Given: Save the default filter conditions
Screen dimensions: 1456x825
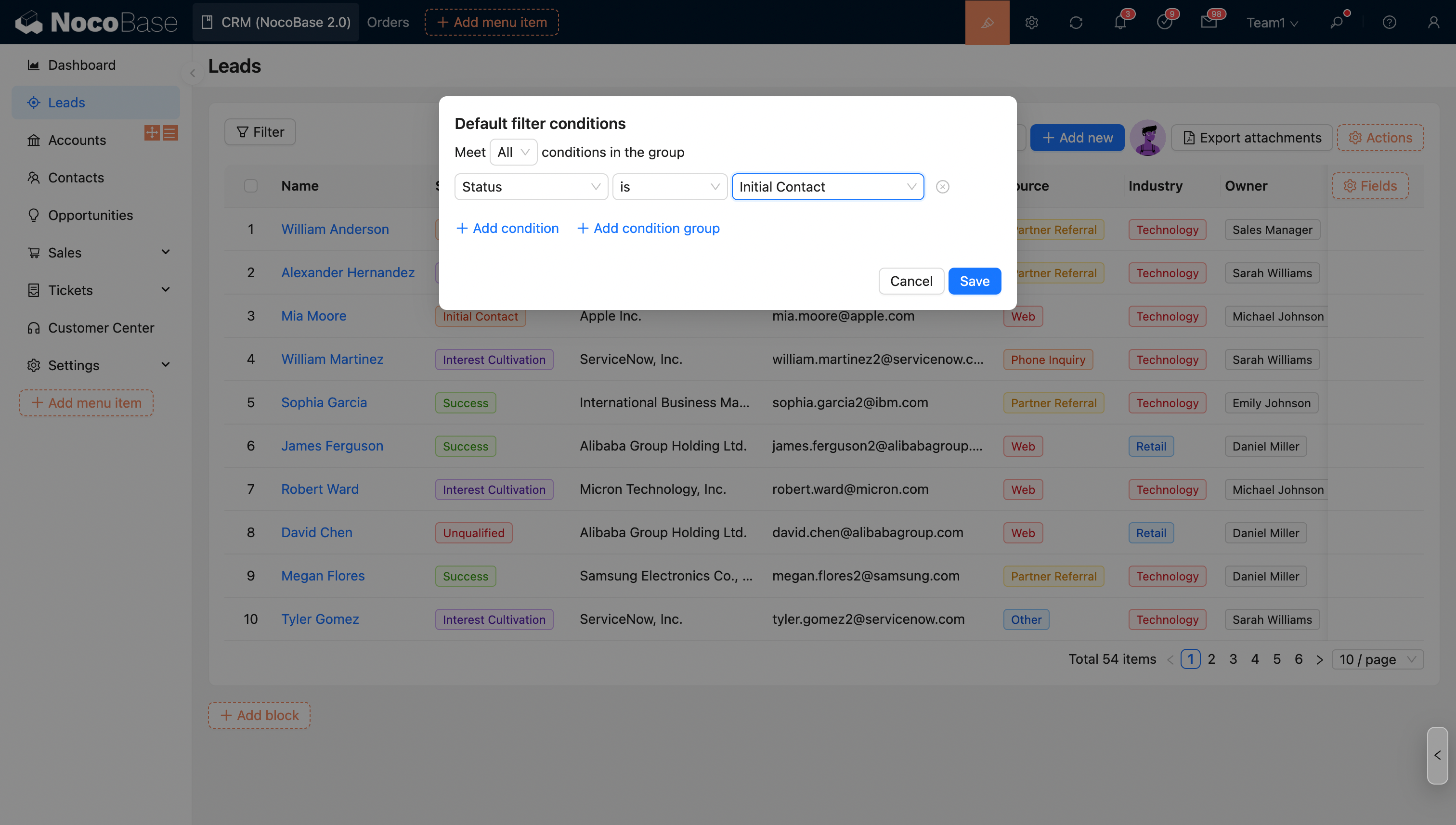Looking at the screenshot, I should pos(974,281).
